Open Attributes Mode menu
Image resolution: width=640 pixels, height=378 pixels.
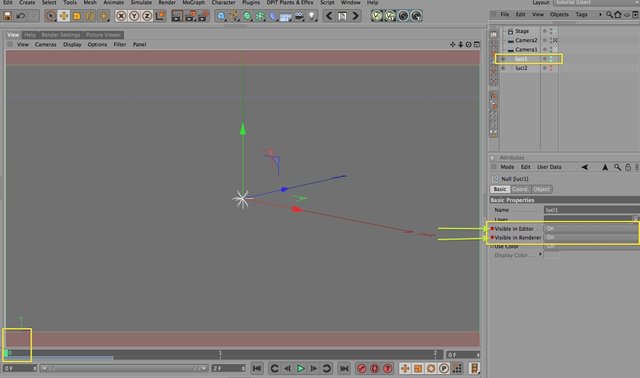pyautogui.click(x=507, y=167)
